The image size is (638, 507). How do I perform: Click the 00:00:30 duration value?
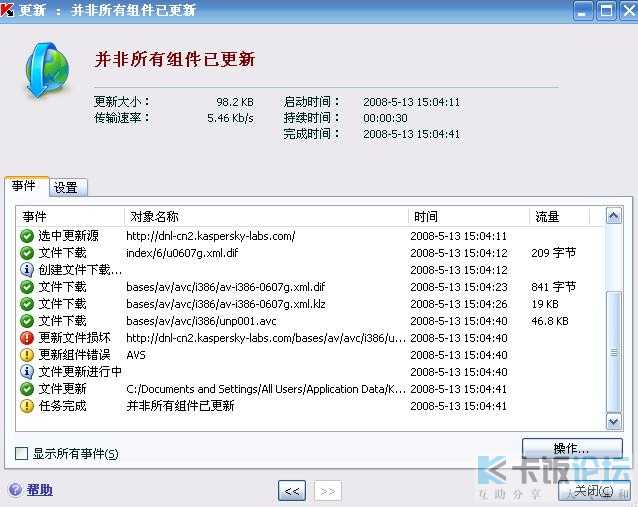point(385,118)
